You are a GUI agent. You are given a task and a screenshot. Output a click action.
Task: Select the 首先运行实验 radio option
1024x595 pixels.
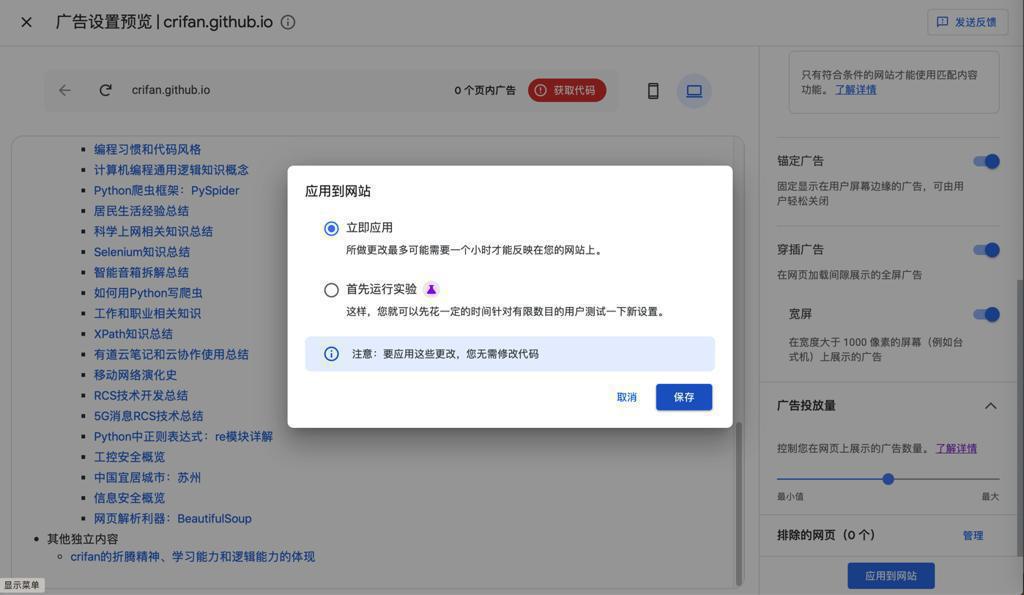coord(331,289)
